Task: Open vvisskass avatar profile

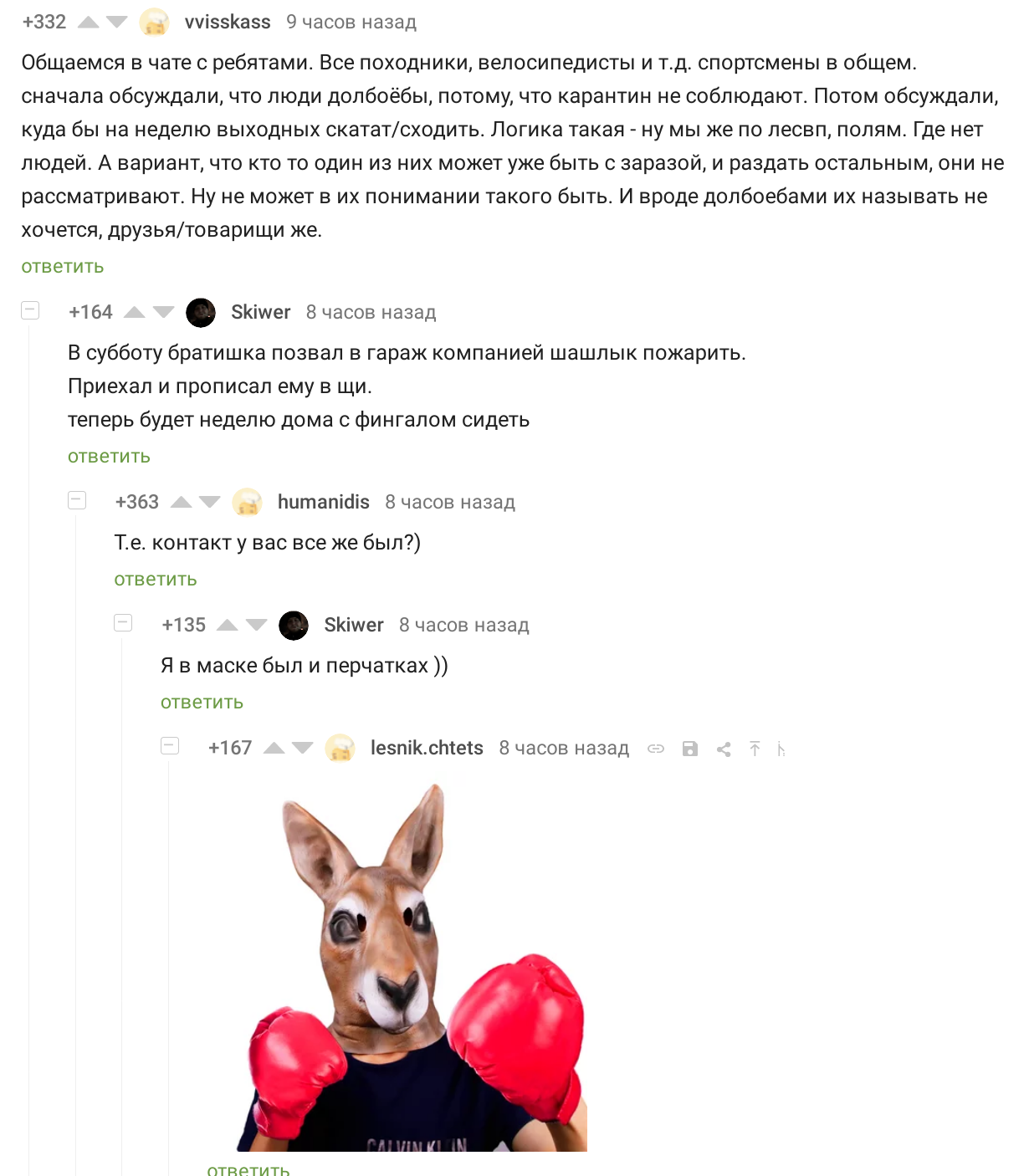Action: [x=155, y=22]
